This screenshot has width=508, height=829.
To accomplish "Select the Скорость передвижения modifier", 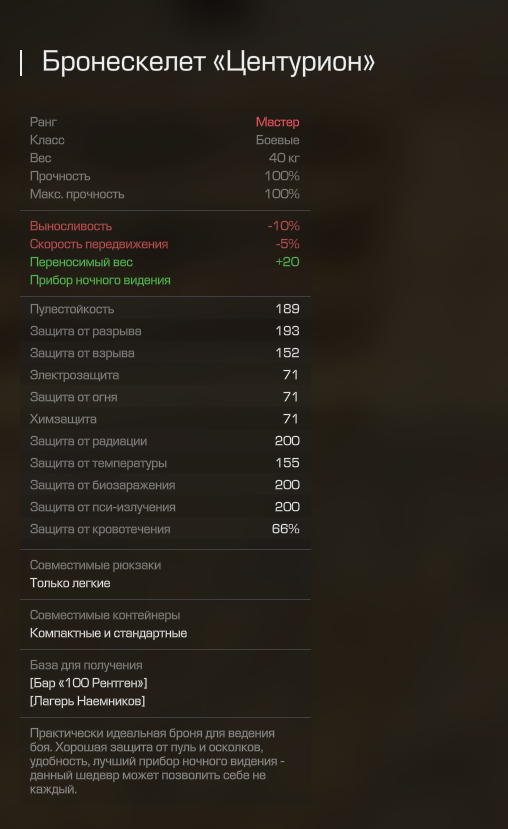I will (x=165, y=244).
